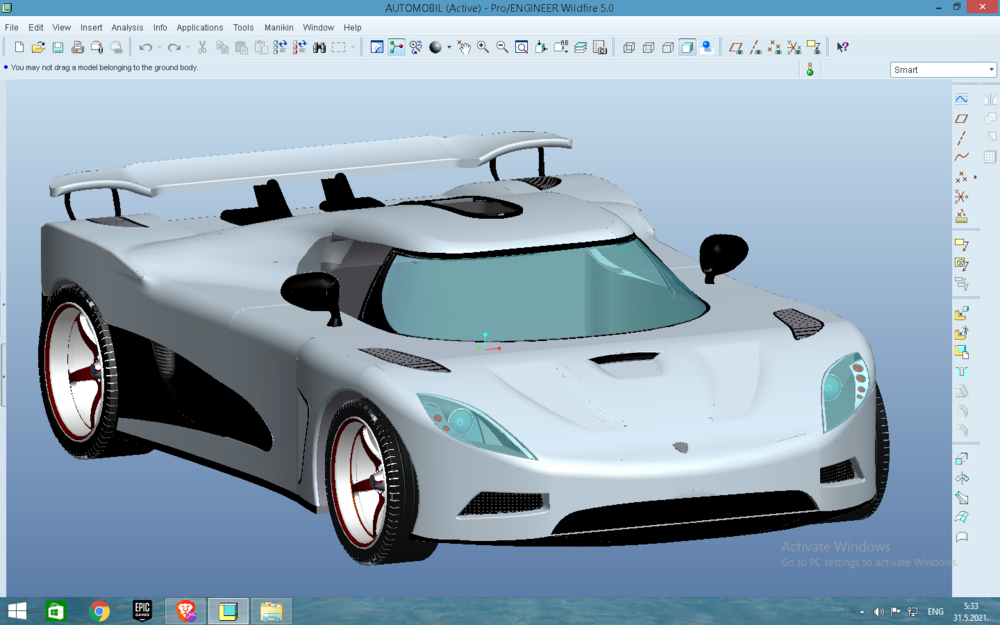This screenshot has width=1000, height=625.
Task: Click the regeneration status traffic light
Action: (x=810, y=70)
